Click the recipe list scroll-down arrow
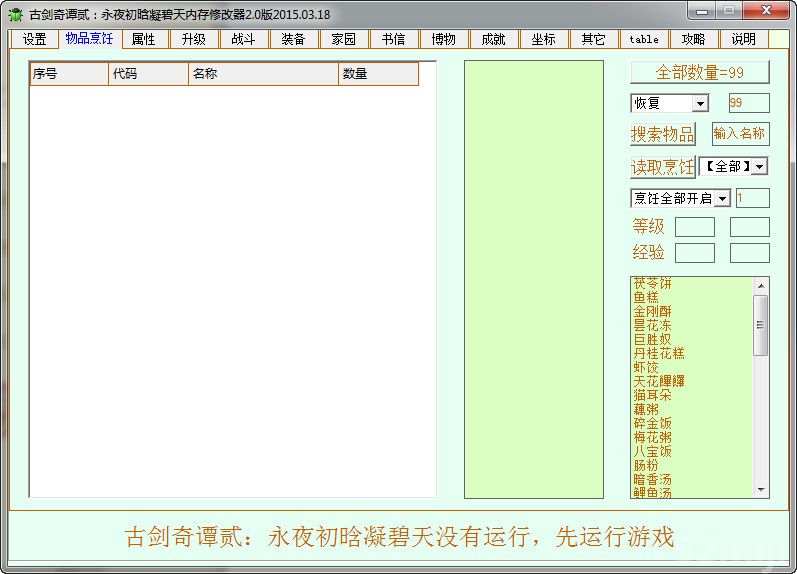 (762, 490)
